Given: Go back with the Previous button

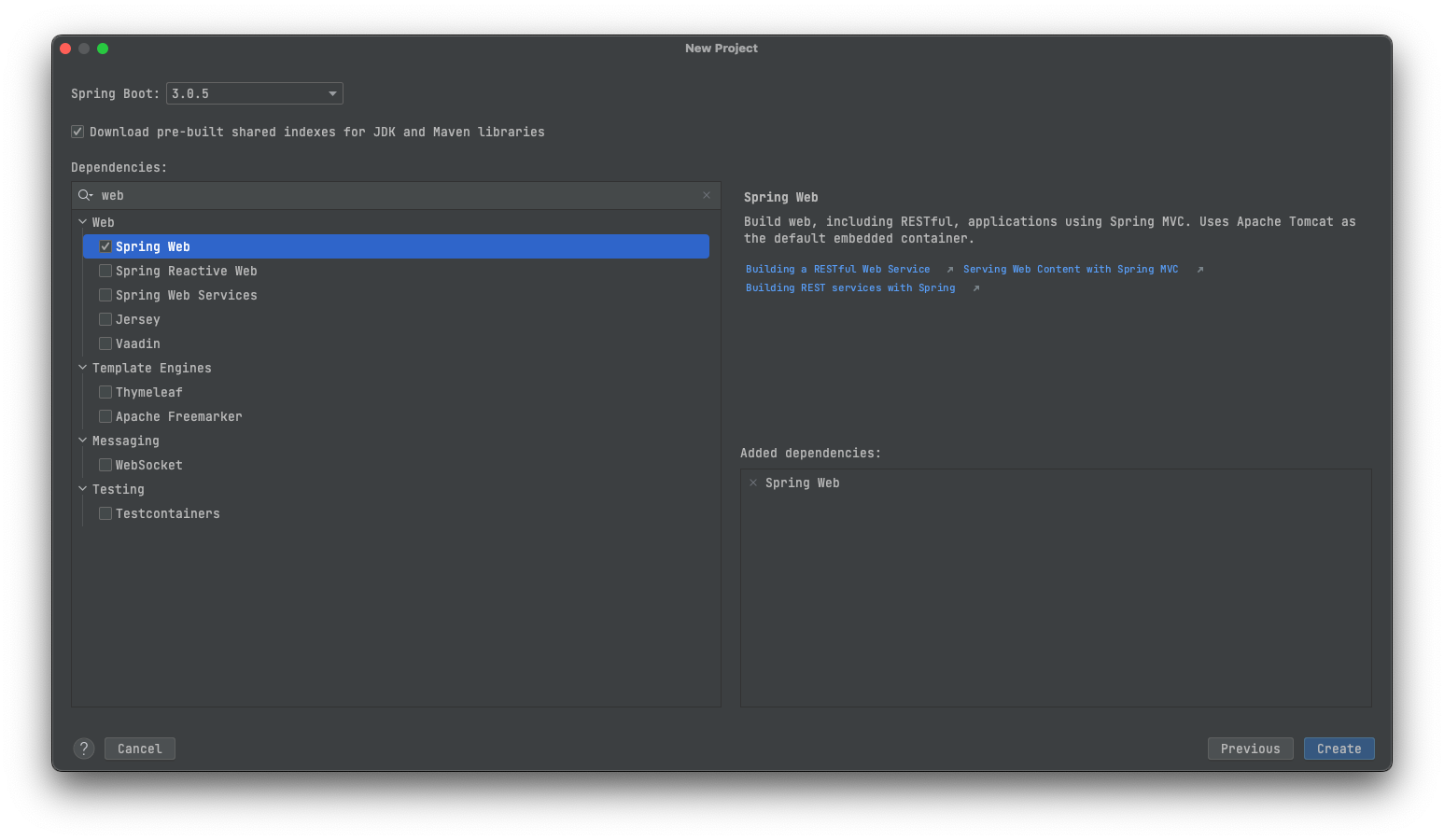Looking at the screenshot, I should [1251, 749].
